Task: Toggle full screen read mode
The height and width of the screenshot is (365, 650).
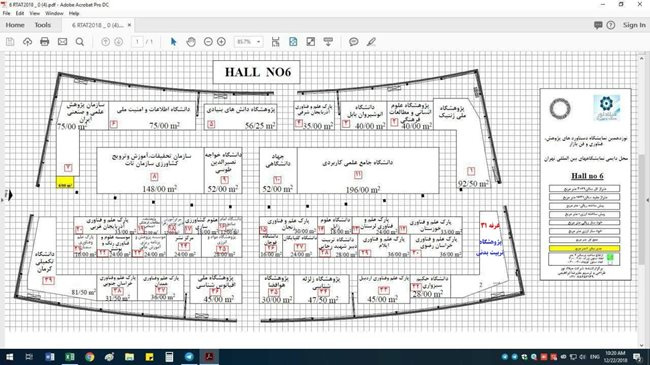Action: 310,41
